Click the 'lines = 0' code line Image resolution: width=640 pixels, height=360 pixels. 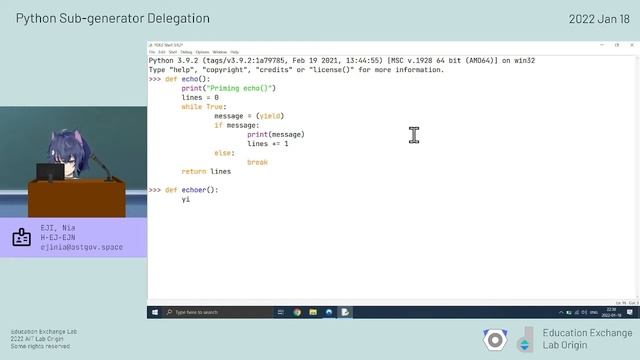200,98
